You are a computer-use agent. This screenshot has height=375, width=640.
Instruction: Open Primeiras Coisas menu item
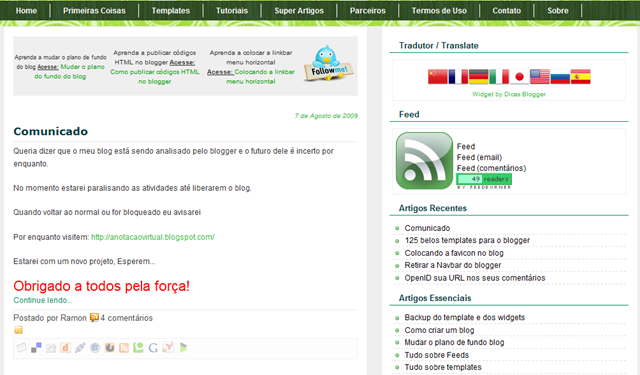tap(94, 11)
